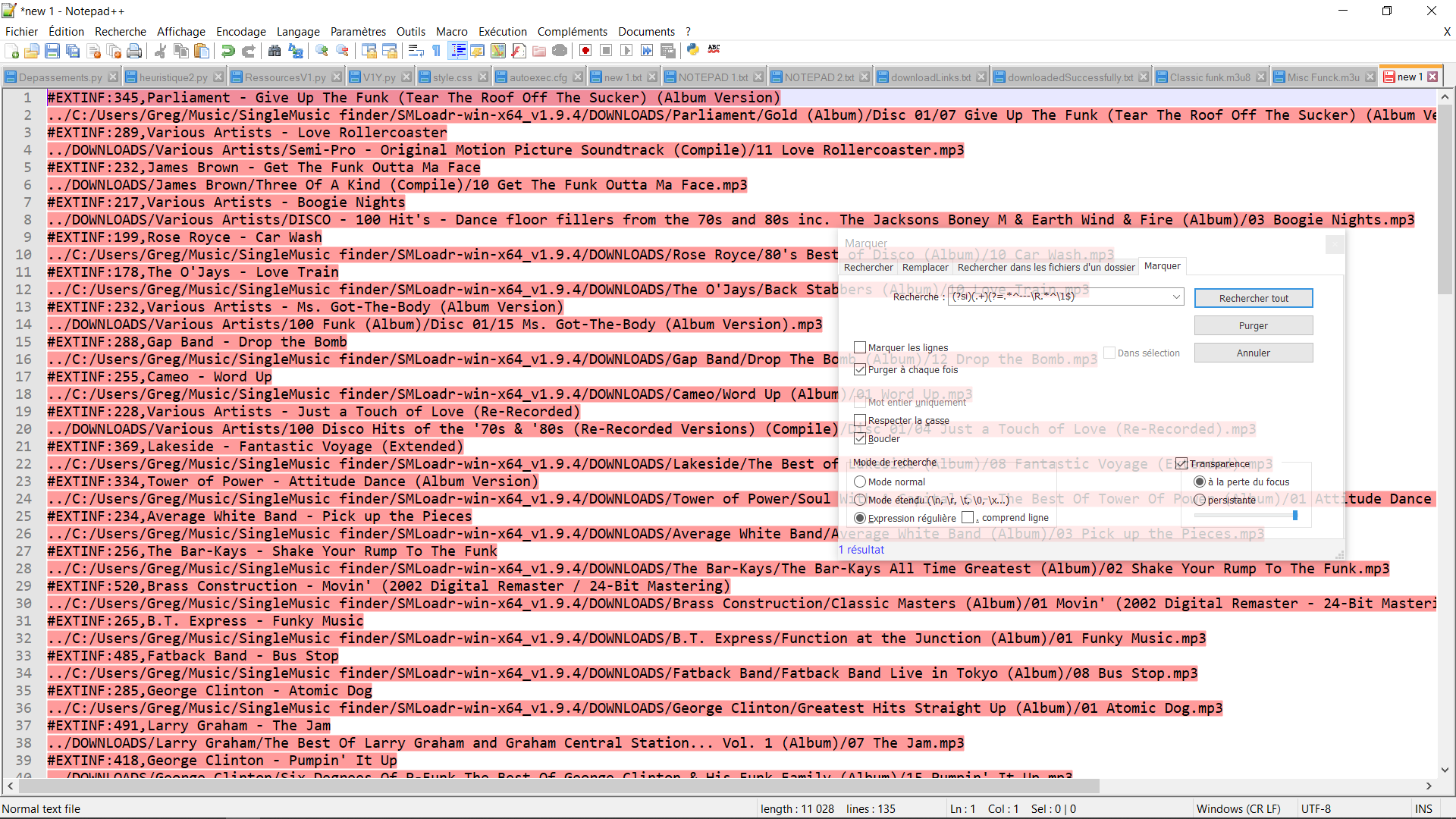Close the Depassements.py tab
Screen dimensions: 1456x819
tap(113, 77)
